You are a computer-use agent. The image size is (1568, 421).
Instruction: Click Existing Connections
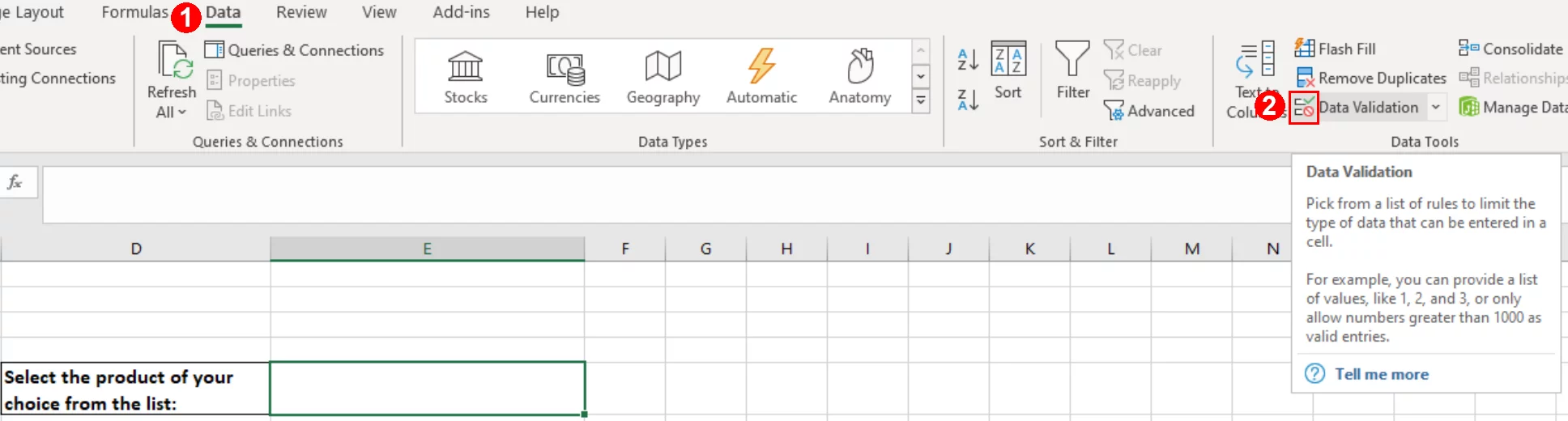coord(58,79)
